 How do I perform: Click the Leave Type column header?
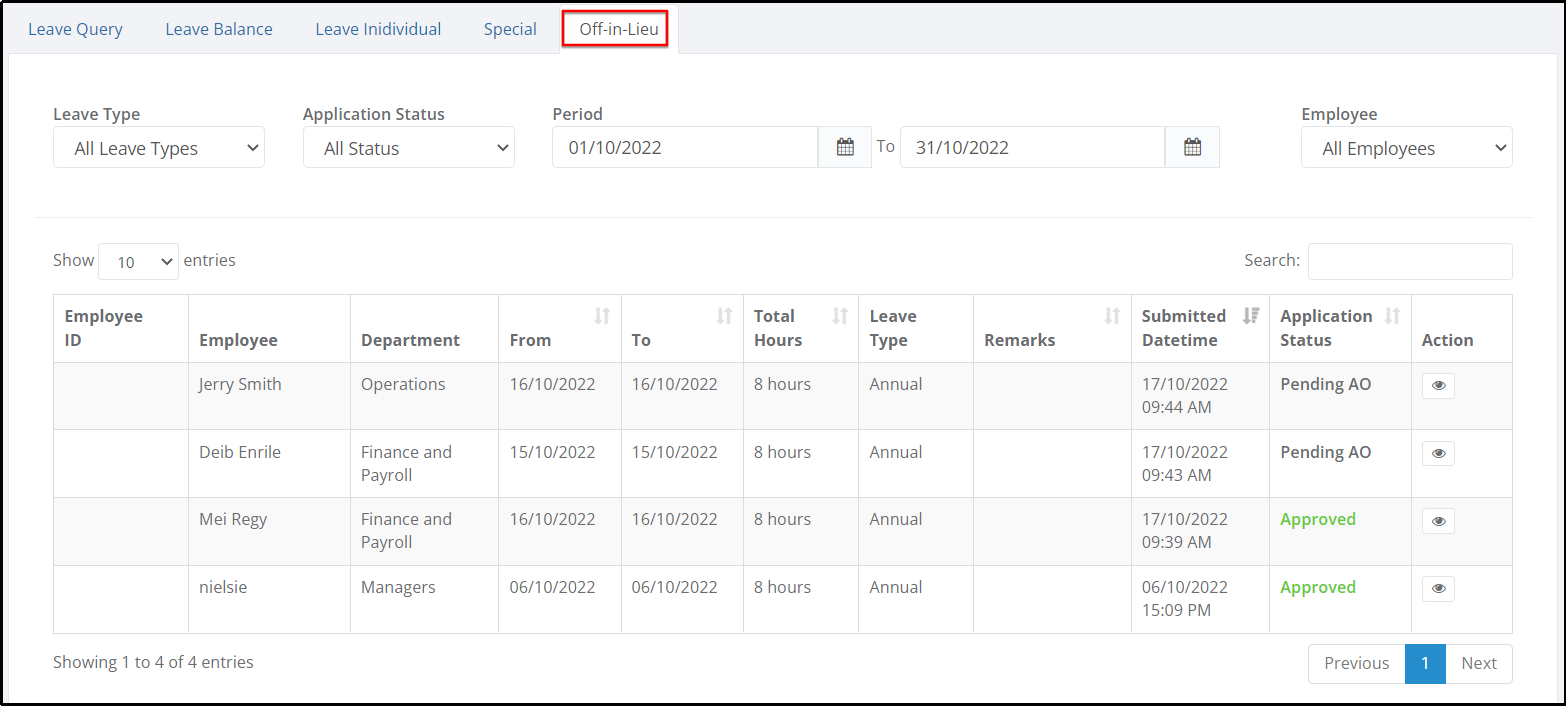pyautogui.click(x=915, y=328)
